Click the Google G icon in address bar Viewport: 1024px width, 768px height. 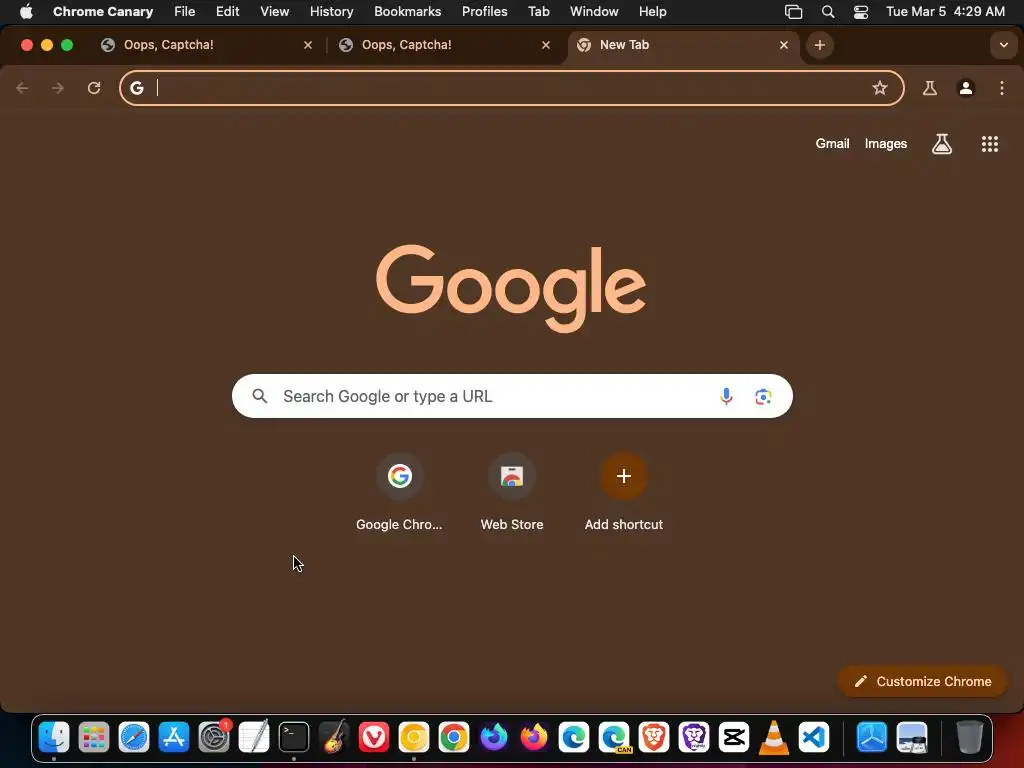click(x=136, y=88)
